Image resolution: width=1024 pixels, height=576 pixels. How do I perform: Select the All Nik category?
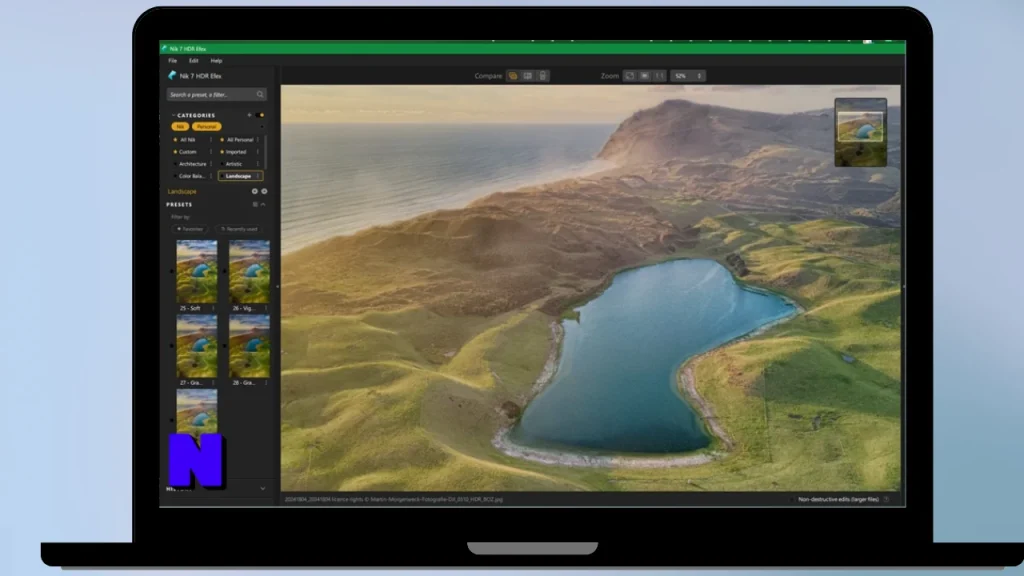[187, 140]
